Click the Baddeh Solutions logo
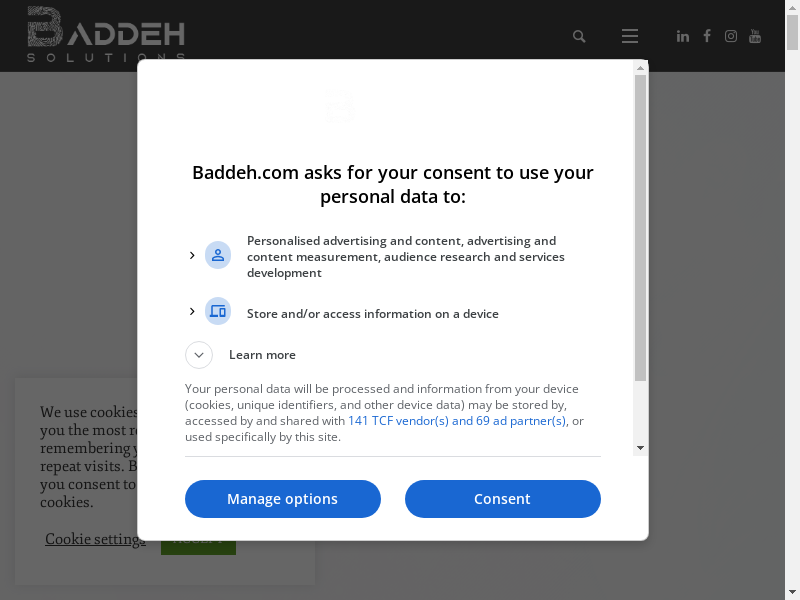 tap(105, 34)
